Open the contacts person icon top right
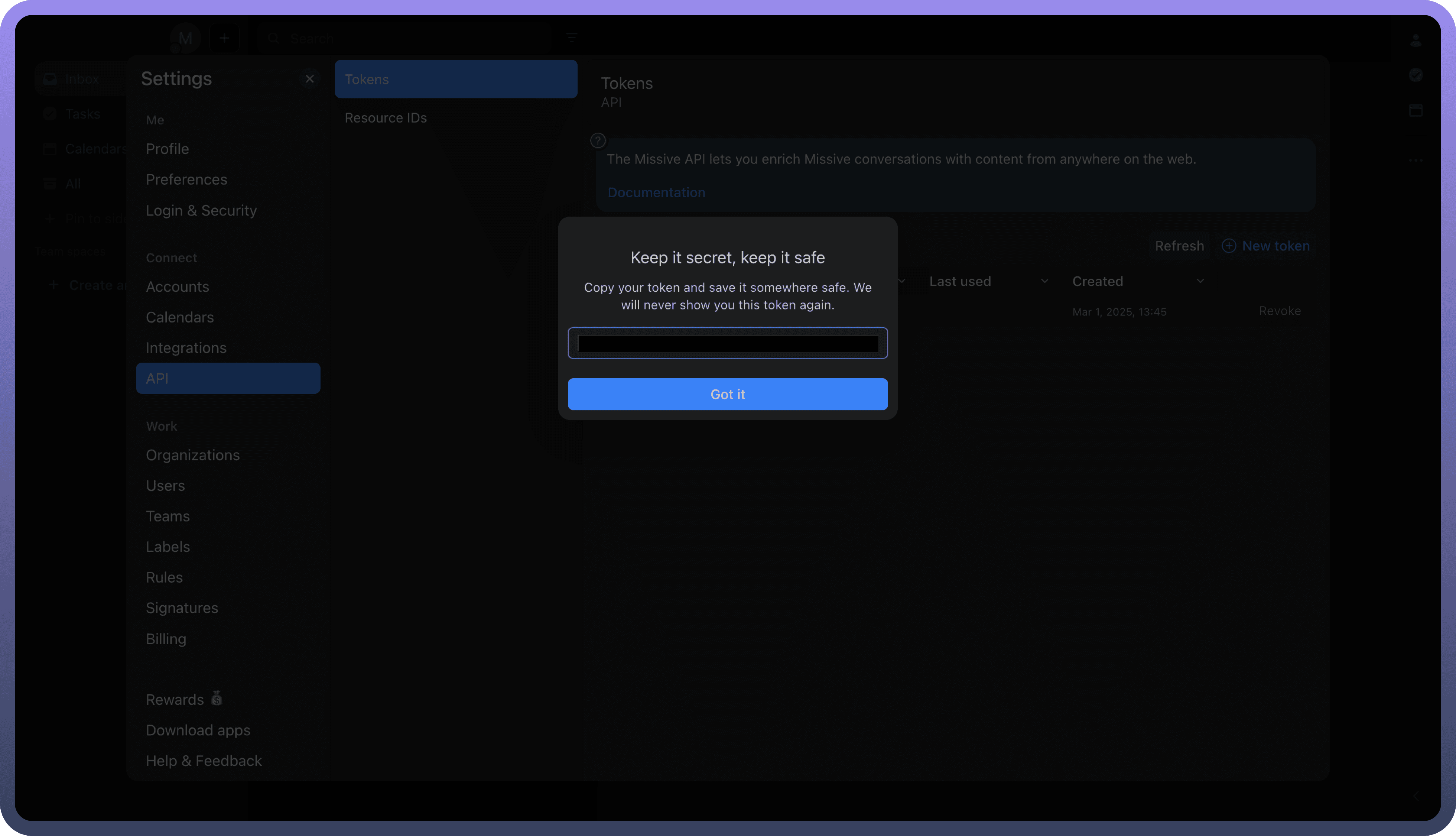The image size is (1456, 836). [x=1415, y=40]
